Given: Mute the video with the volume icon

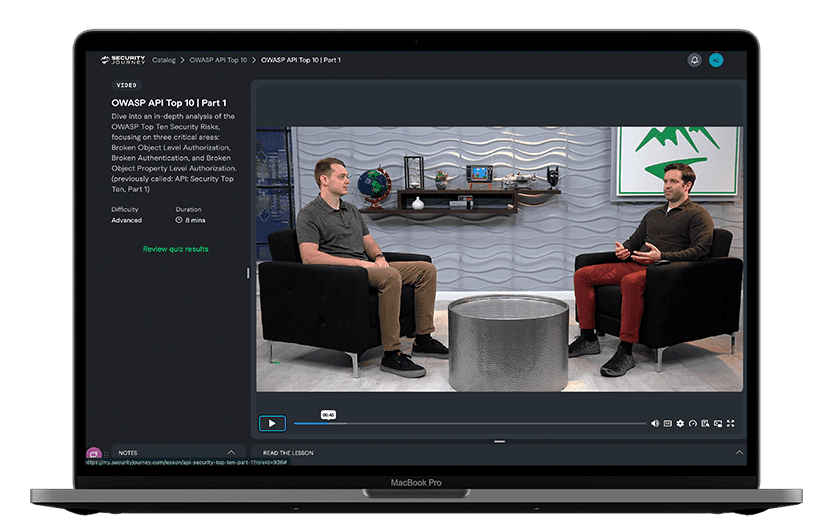Looking at the screenshot, I should pos(655,424).
